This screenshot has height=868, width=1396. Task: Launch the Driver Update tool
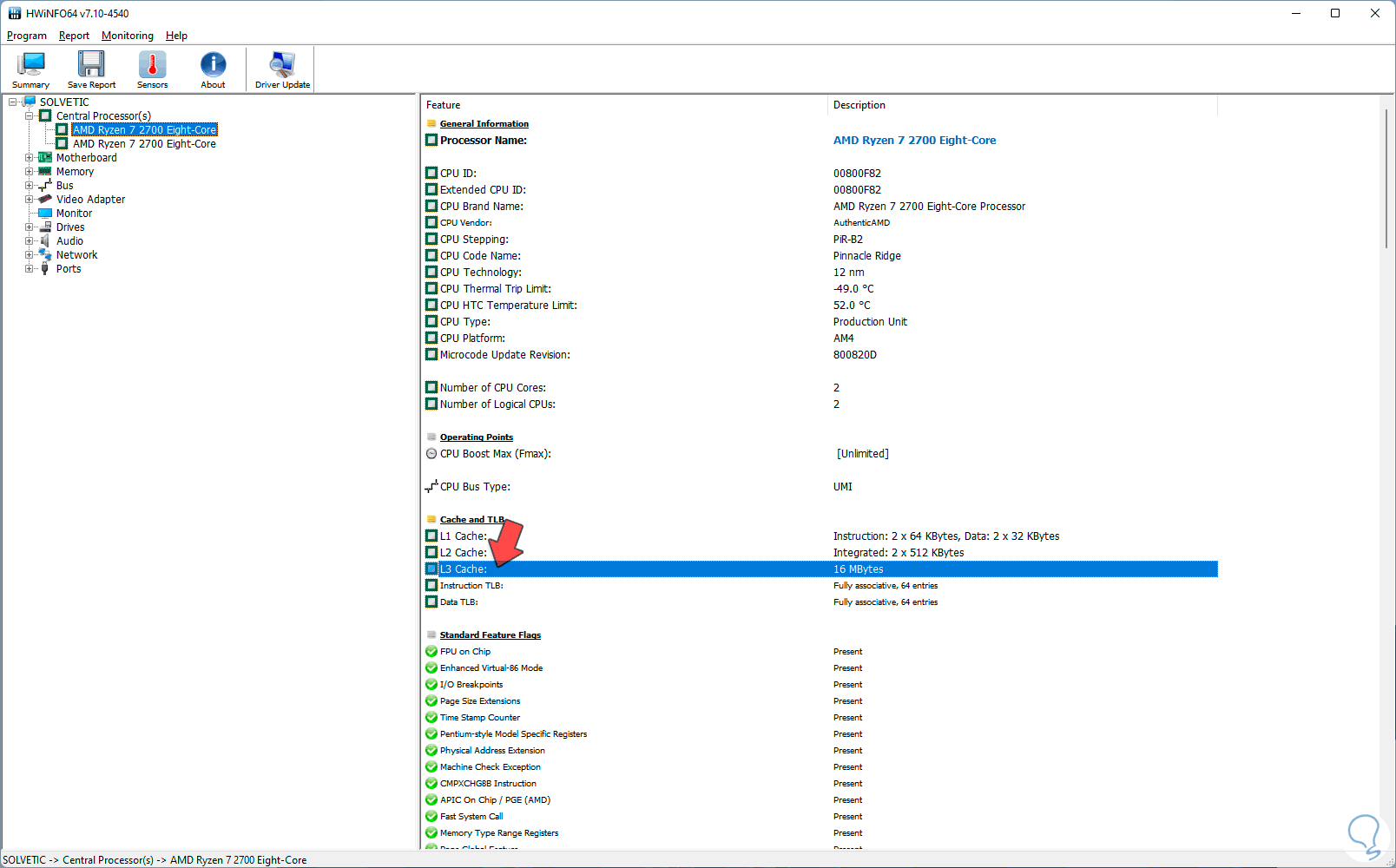click(x=282, y=69)
